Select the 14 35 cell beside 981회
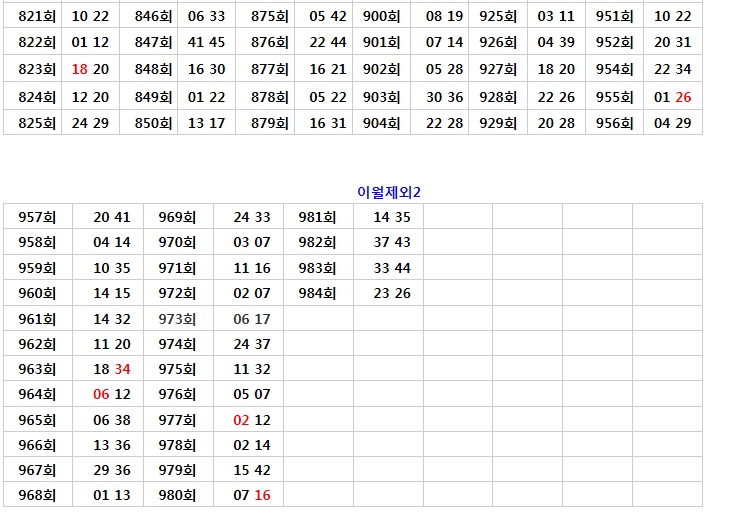This screenshot has height=524, width=731. [392, 217]
